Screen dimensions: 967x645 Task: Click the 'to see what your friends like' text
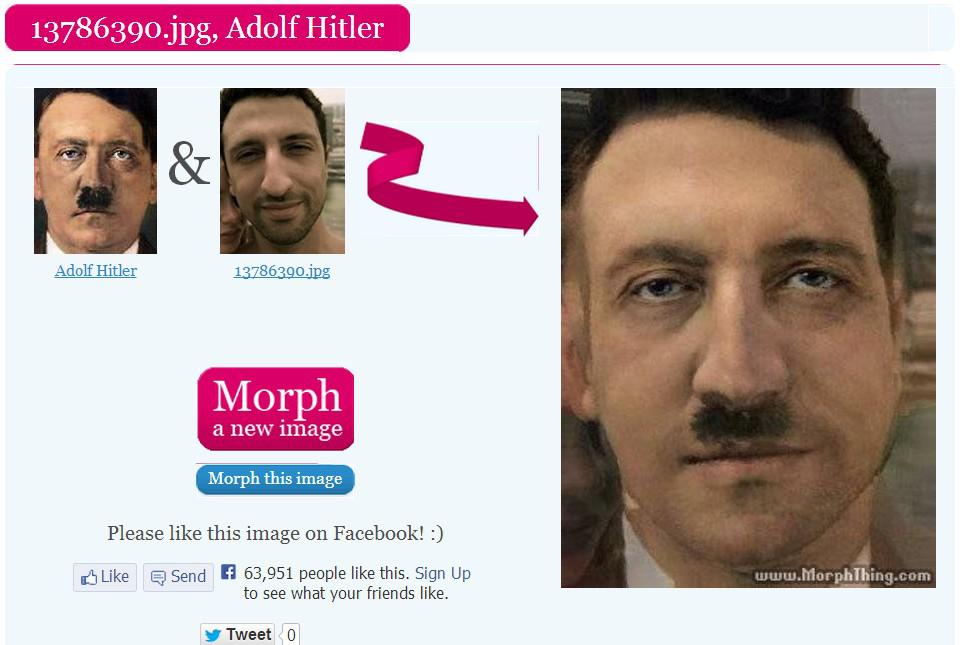pos(346,593)
